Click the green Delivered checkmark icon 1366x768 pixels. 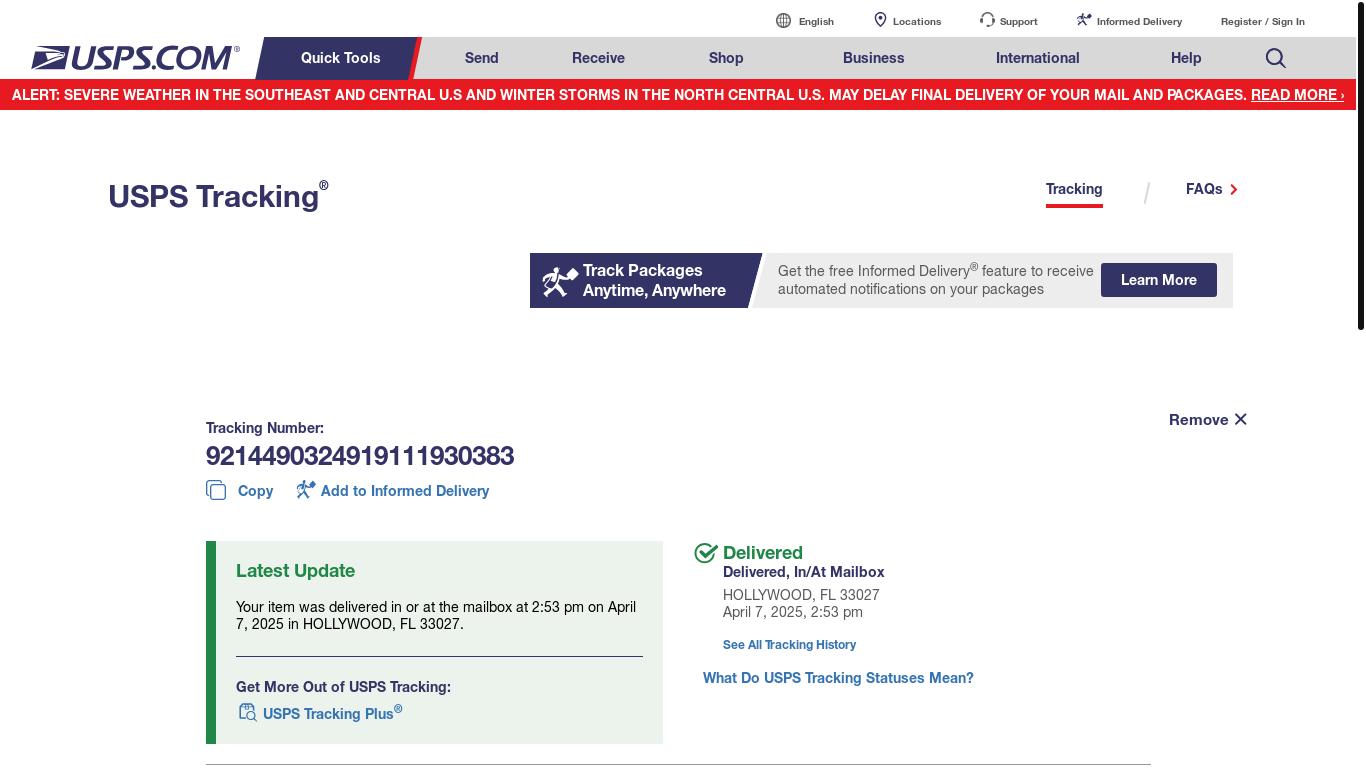[706, 553]
